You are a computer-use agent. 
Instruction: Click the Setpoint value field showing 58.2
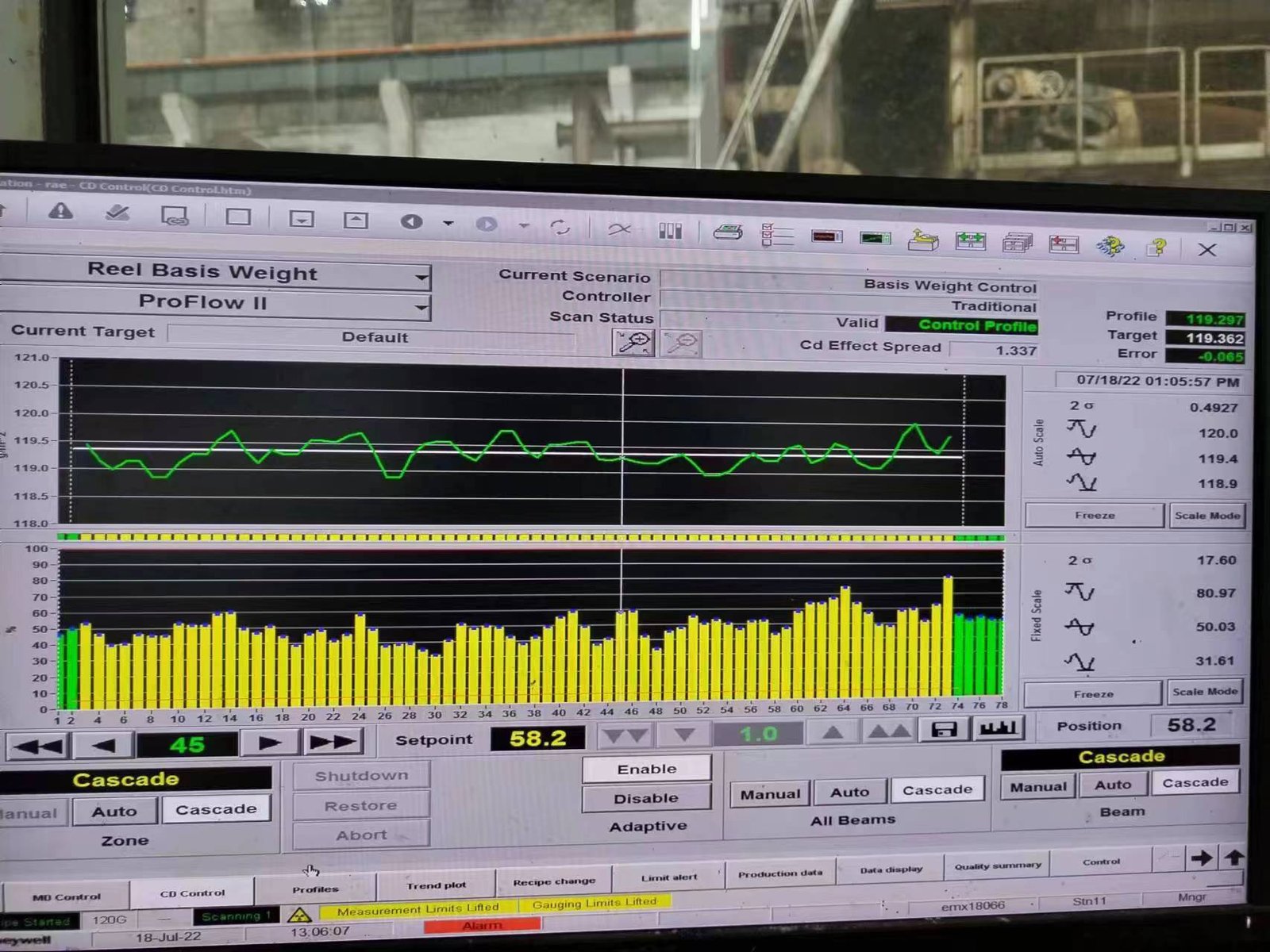pos(537,739)
